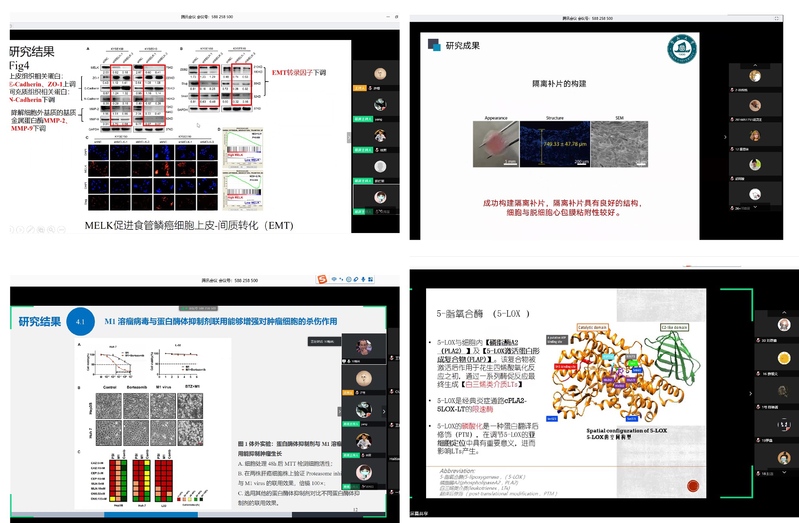Image resolution: width=799 pixels, height=523 pixels.
Task: Collapse the participant strip handle beside the M1 slide
Action: click(x=339, y=411)
